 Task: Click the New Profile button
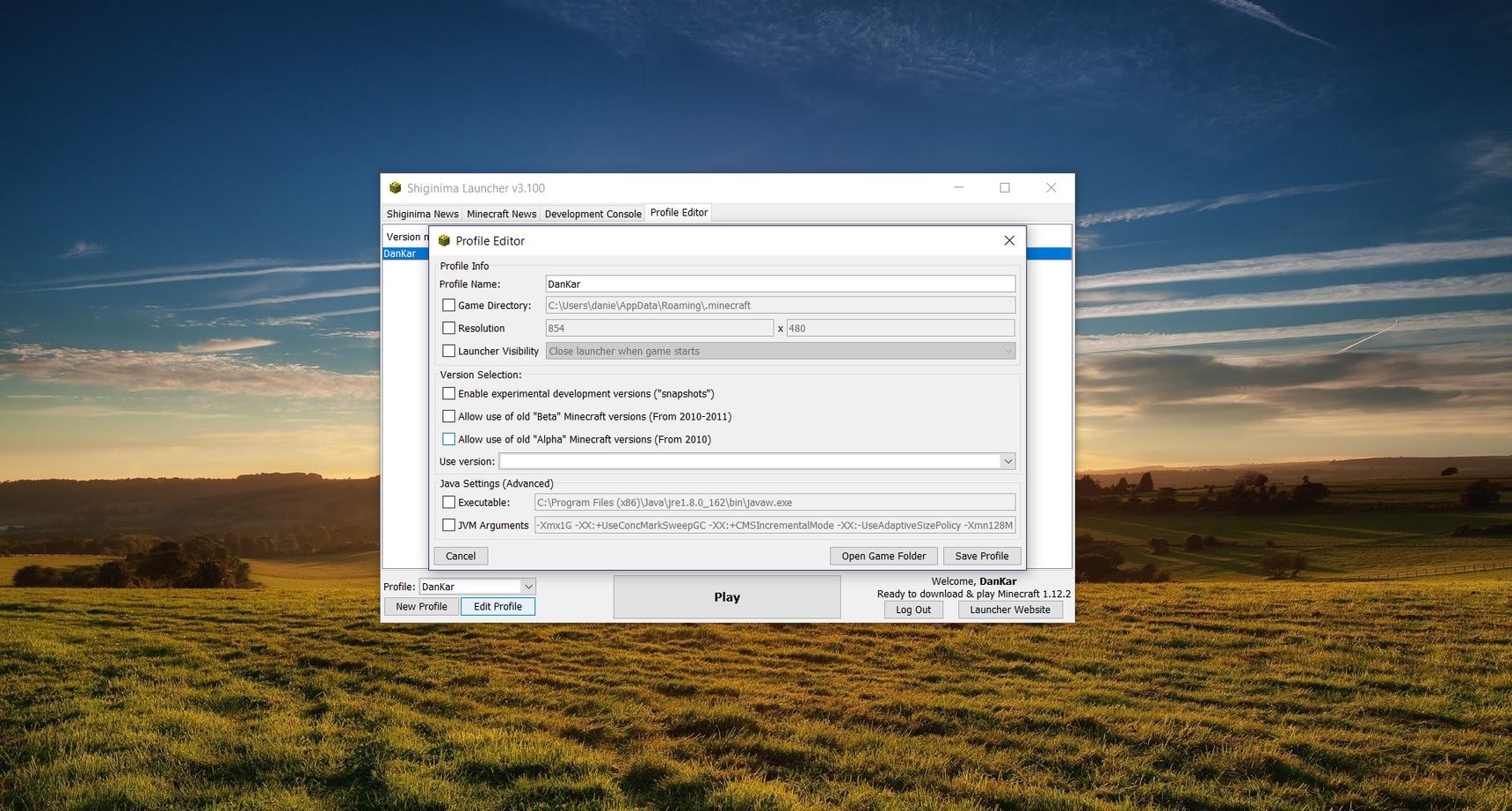[421, 606]
